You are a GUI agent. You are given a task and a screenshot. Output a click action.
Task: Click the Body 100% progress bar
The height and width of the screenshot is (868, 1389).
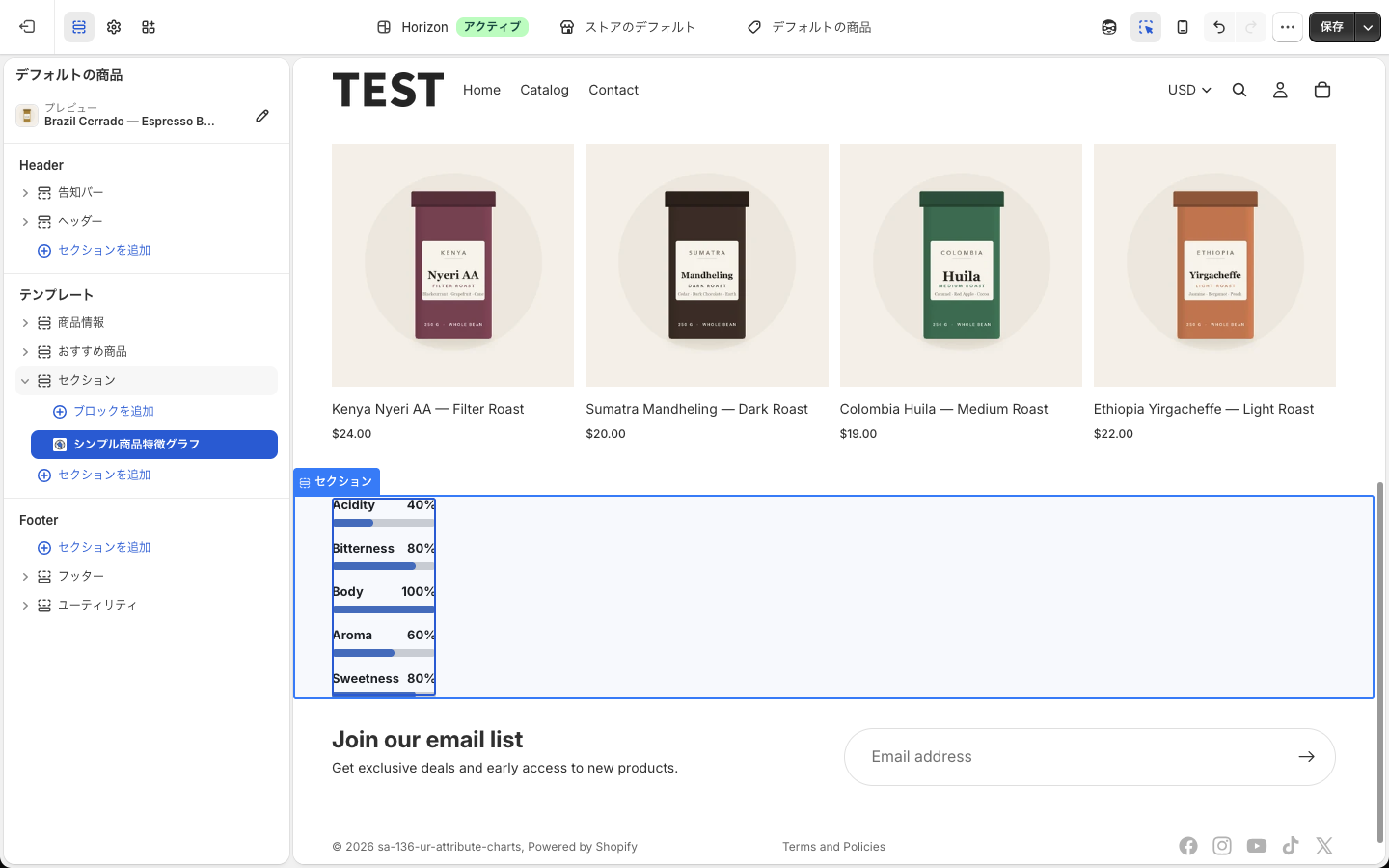(x=384, y=610)
